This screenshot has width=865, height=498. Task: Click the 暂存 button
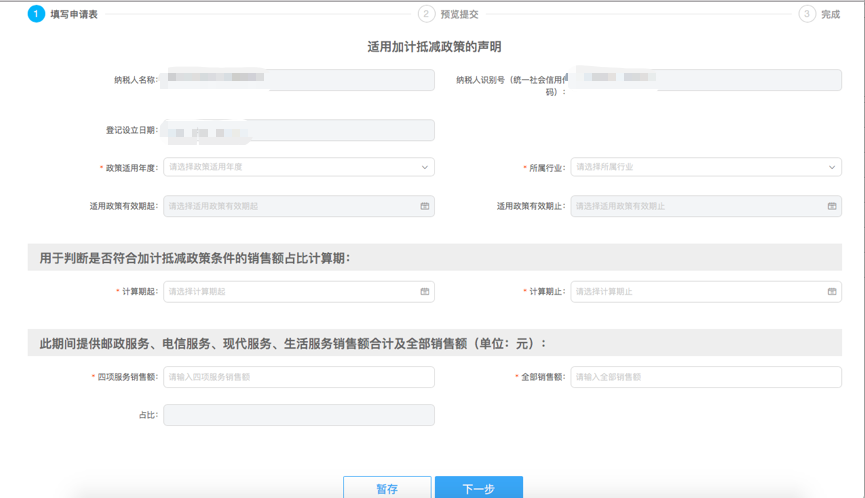point(387,488)
